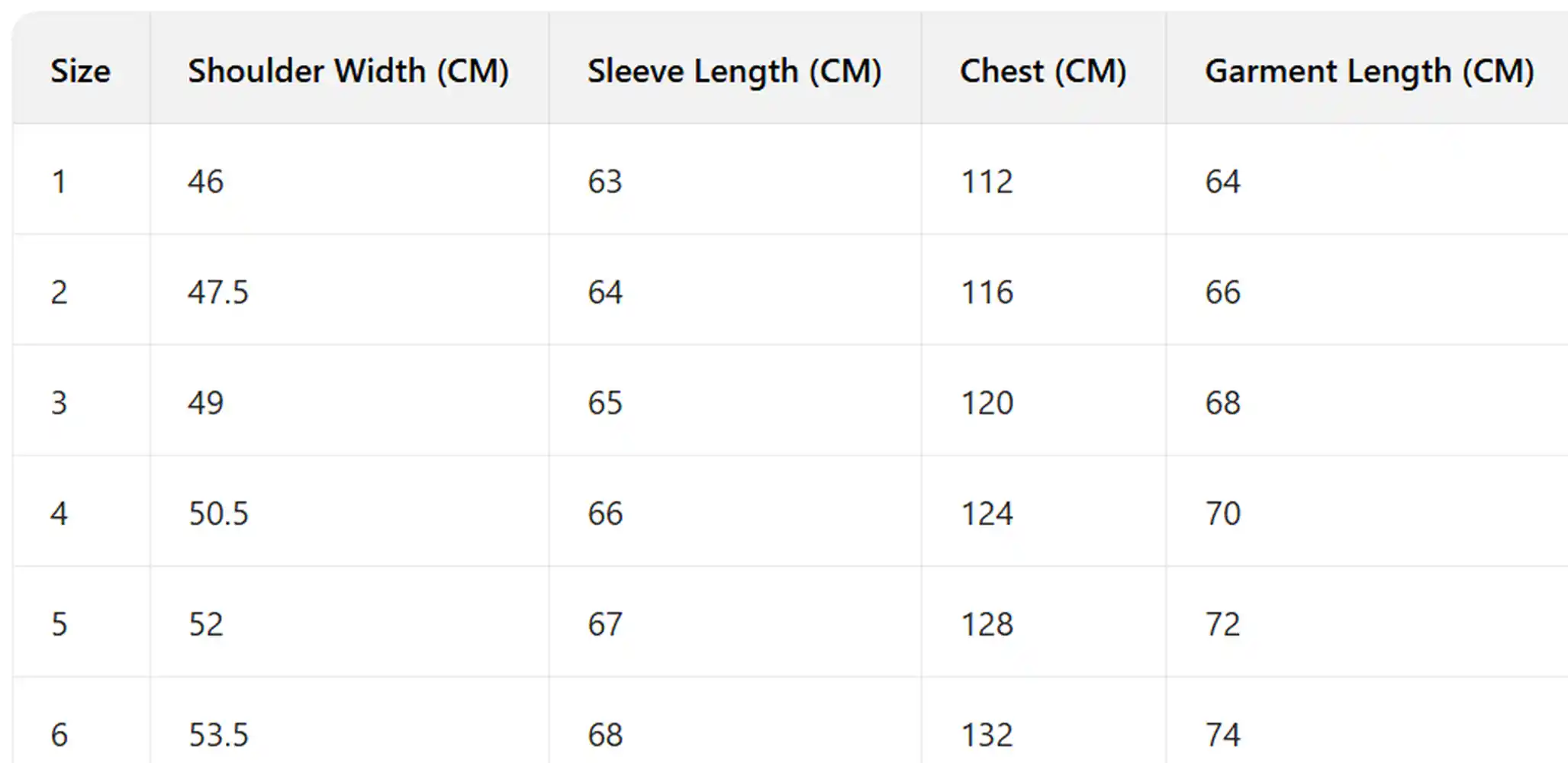Screen dimensions: 1568x763
Task: Select the size 1 row cell
Action: (x=59, y=182)
